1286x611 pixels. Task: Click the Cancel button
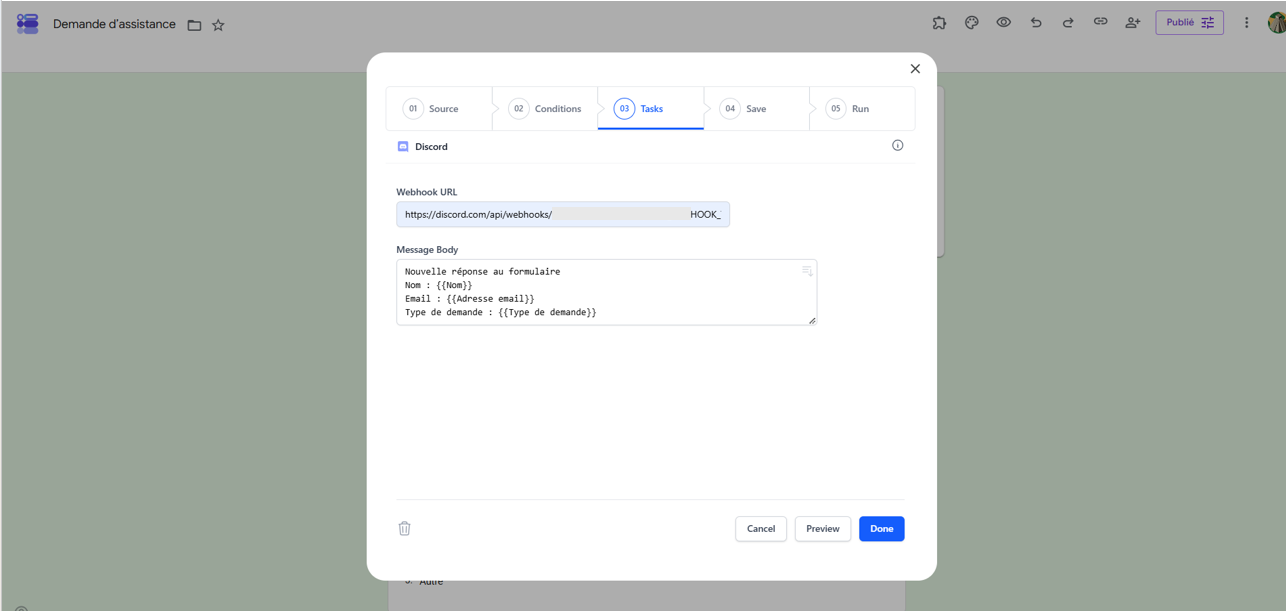point(761,528)
